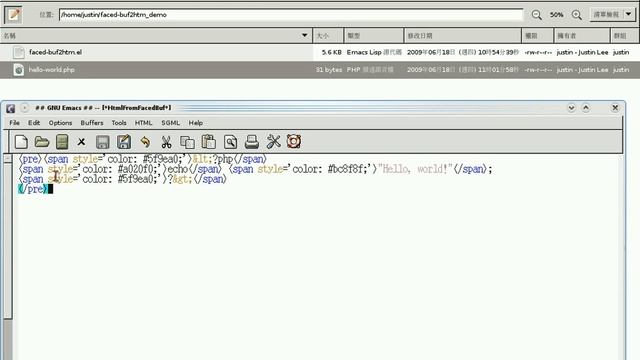Open preferences with the tools icon

point(273,142)
